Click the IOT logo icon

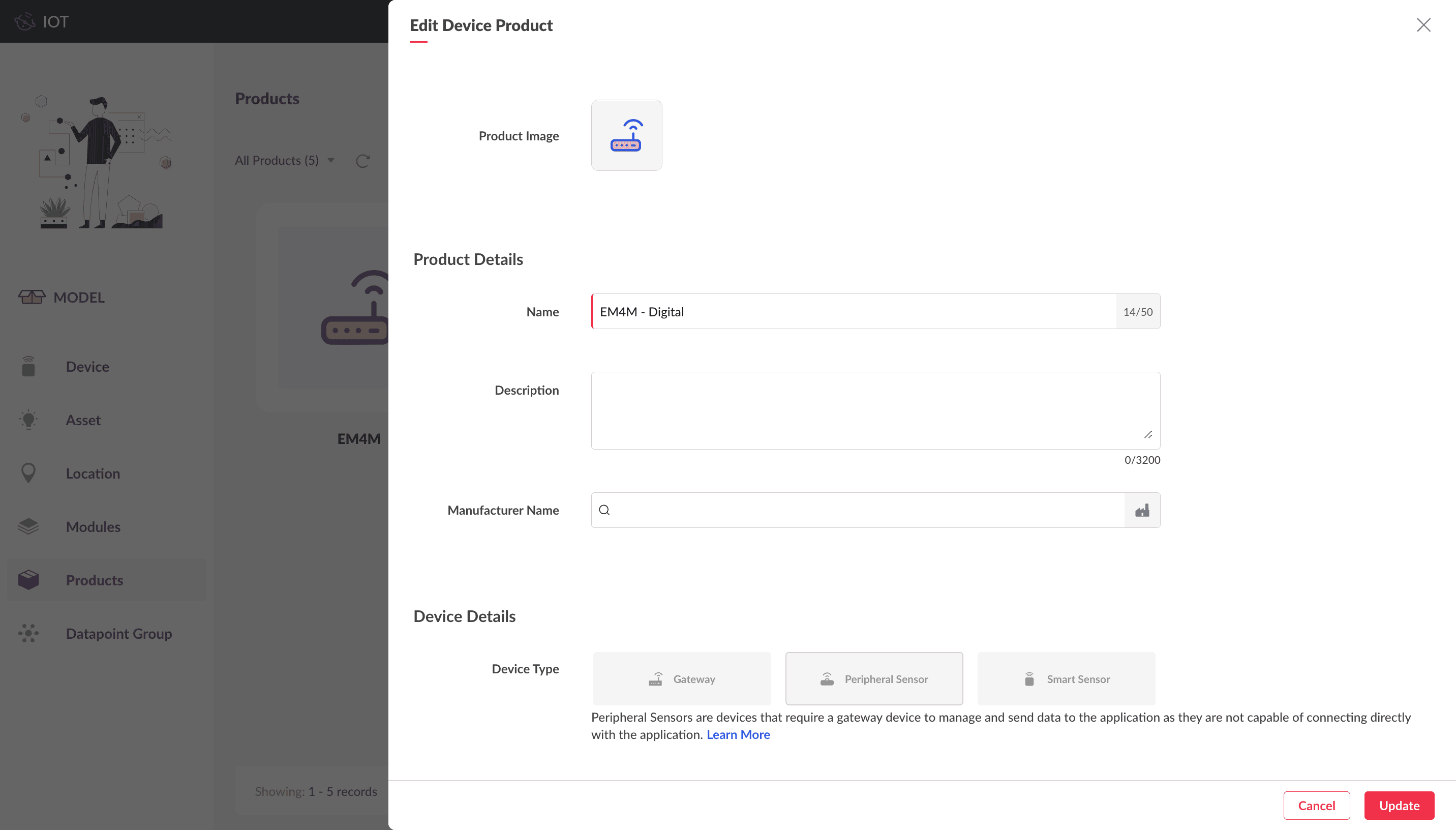24,22
